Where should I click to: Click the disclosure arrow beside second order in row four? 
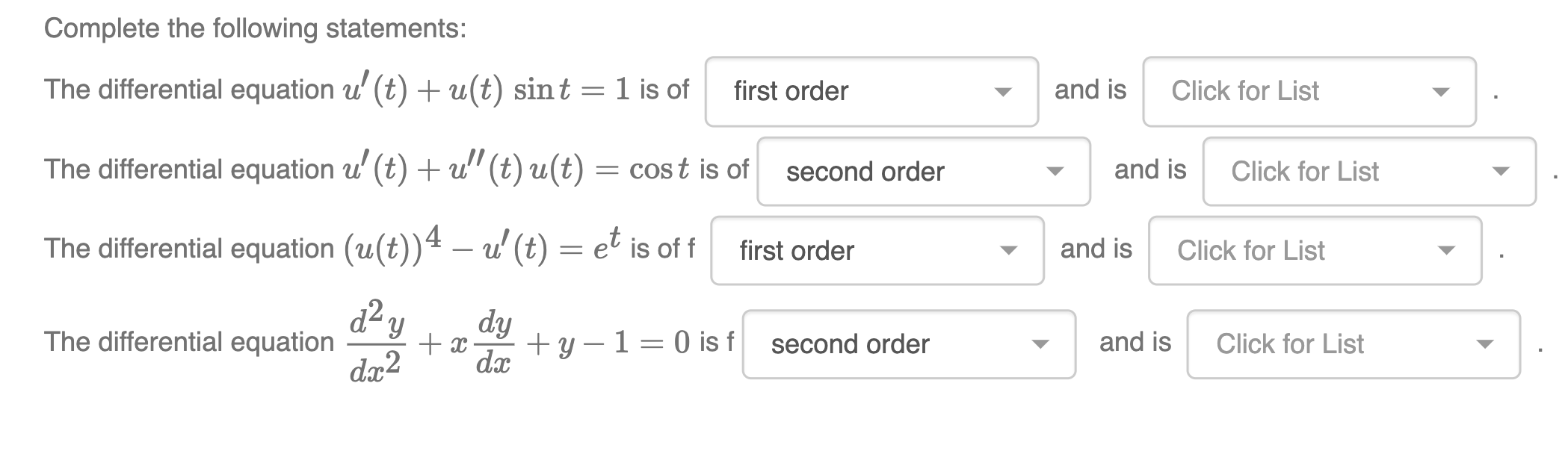(1040, 345)
